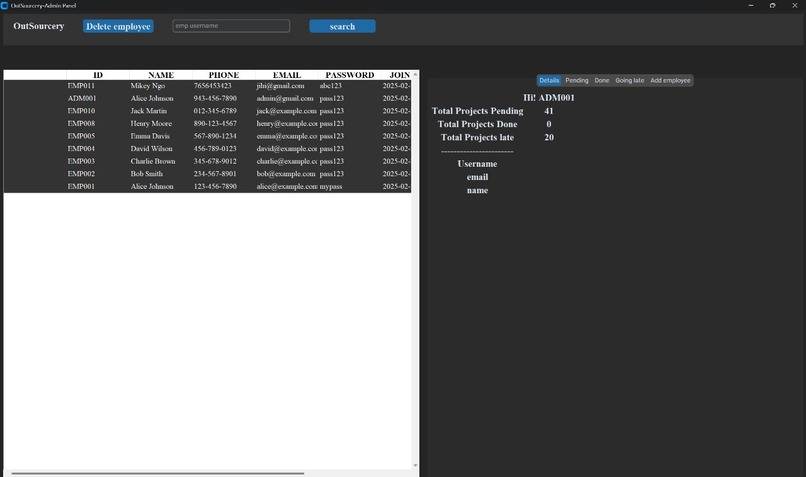Viewport: 806px width, 477px height.
Task: Select the Emma Davis name cell
Action: (x=150, y=136)
